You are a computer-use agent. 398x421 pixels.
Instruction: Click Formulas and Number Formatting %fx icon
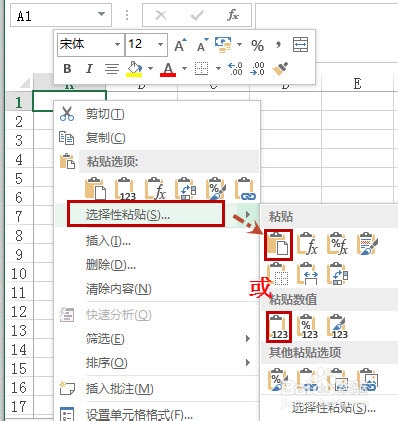pyautogui.click(x=337, y=244)
